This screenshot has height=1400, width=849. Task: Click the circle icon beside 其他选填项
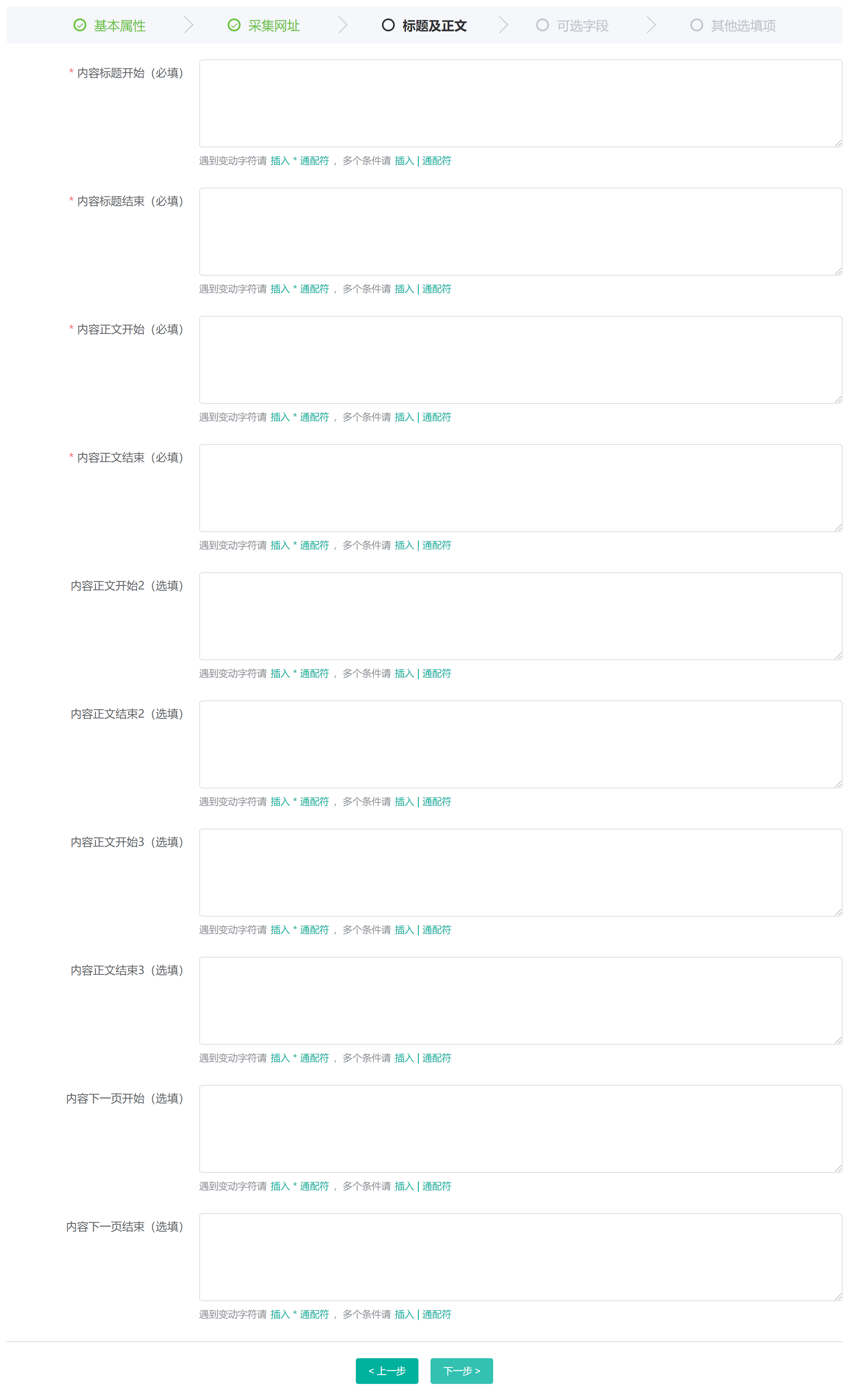click(x=697, y=25)
